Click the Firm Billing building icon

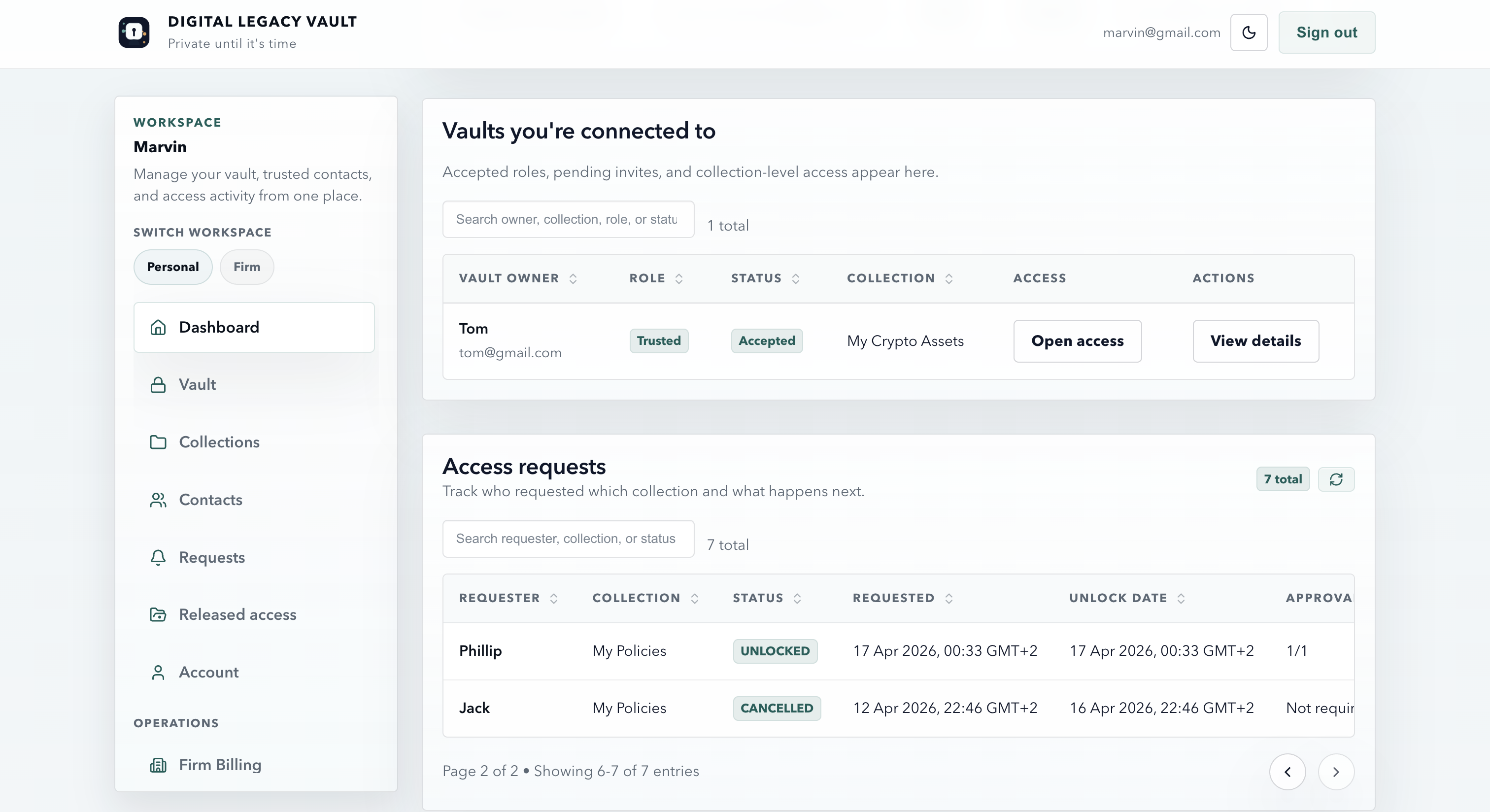(158, 765)
